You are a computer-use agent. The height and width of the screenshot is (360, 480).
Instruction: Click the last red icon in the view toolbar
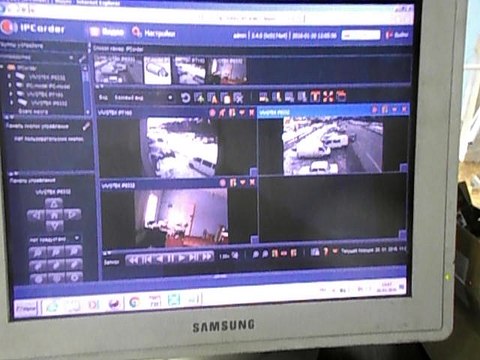click(341, 96)
